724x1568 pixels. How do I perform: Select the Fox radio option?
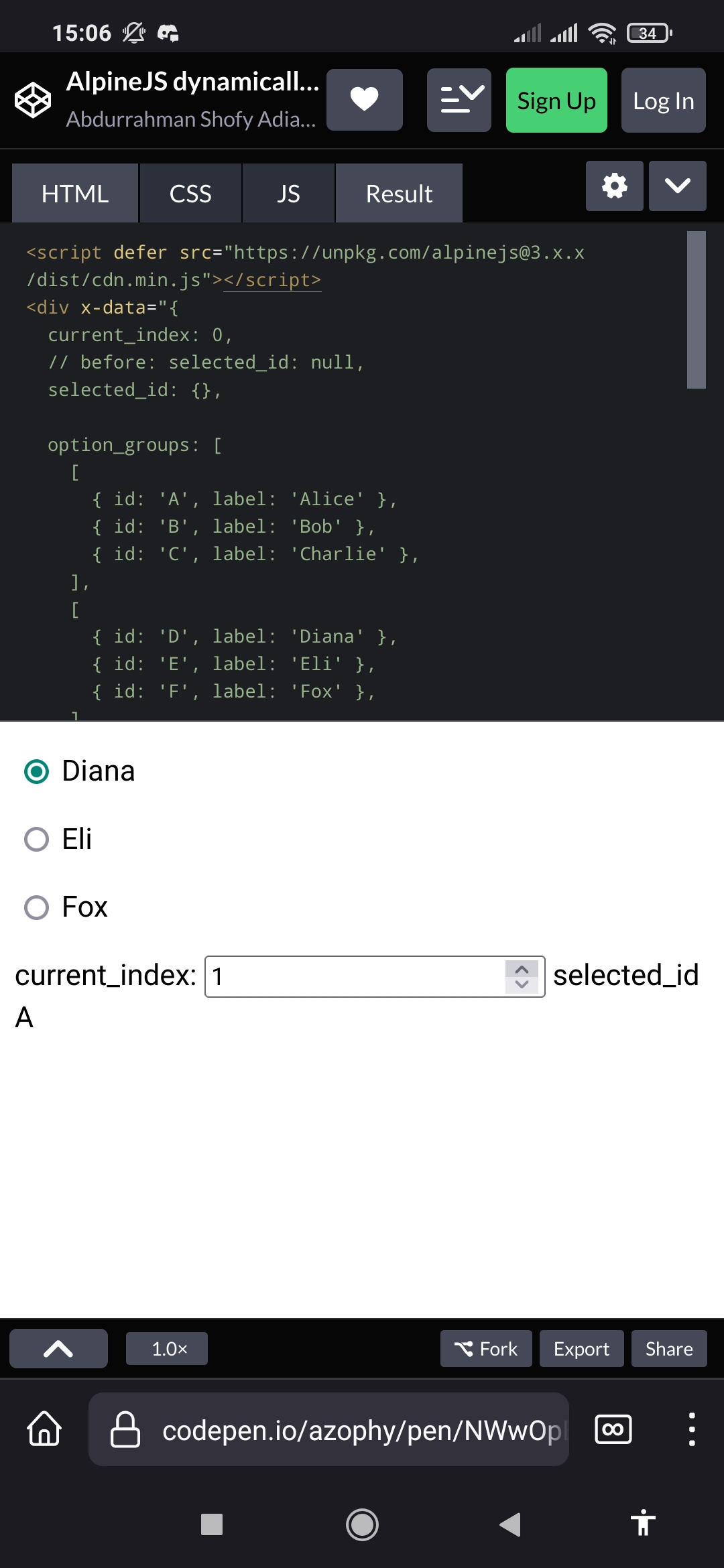pos(38,907)
